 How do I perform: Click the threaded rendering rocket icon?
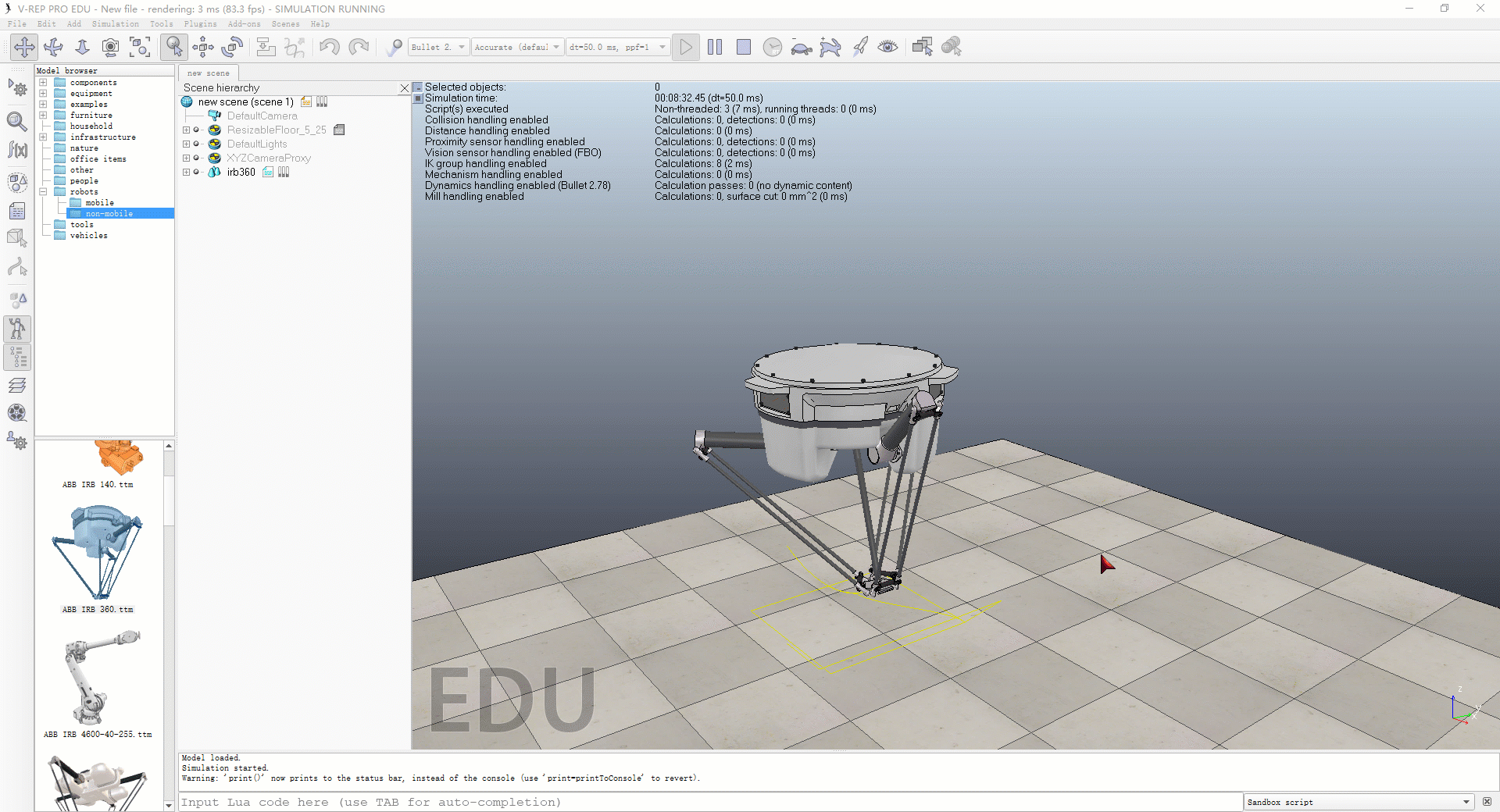859,47
